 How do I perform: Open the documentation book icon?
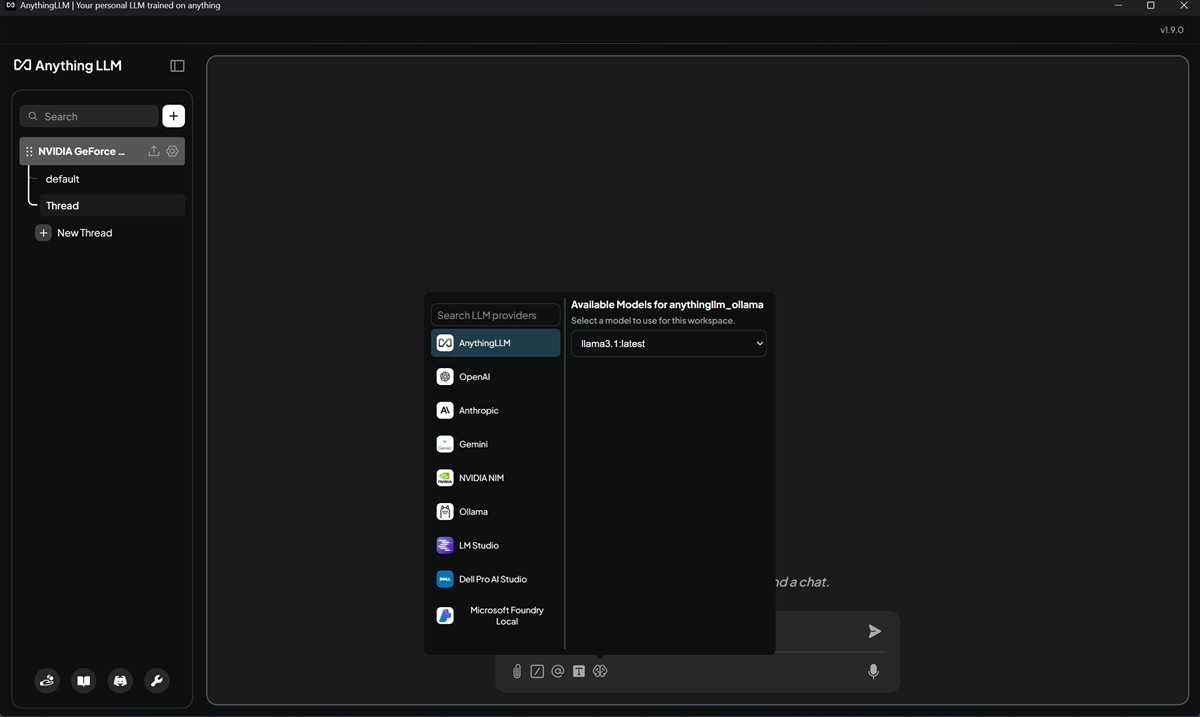(84, 681)
